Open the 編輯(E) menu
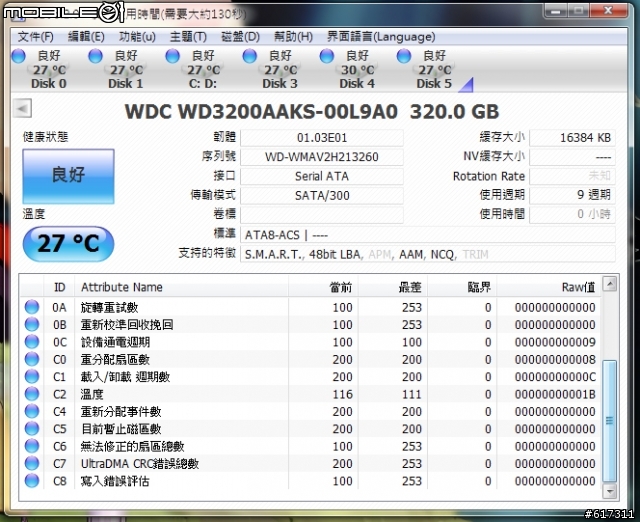This screenshot has width=640, height=522. click(x=86, y=37)
